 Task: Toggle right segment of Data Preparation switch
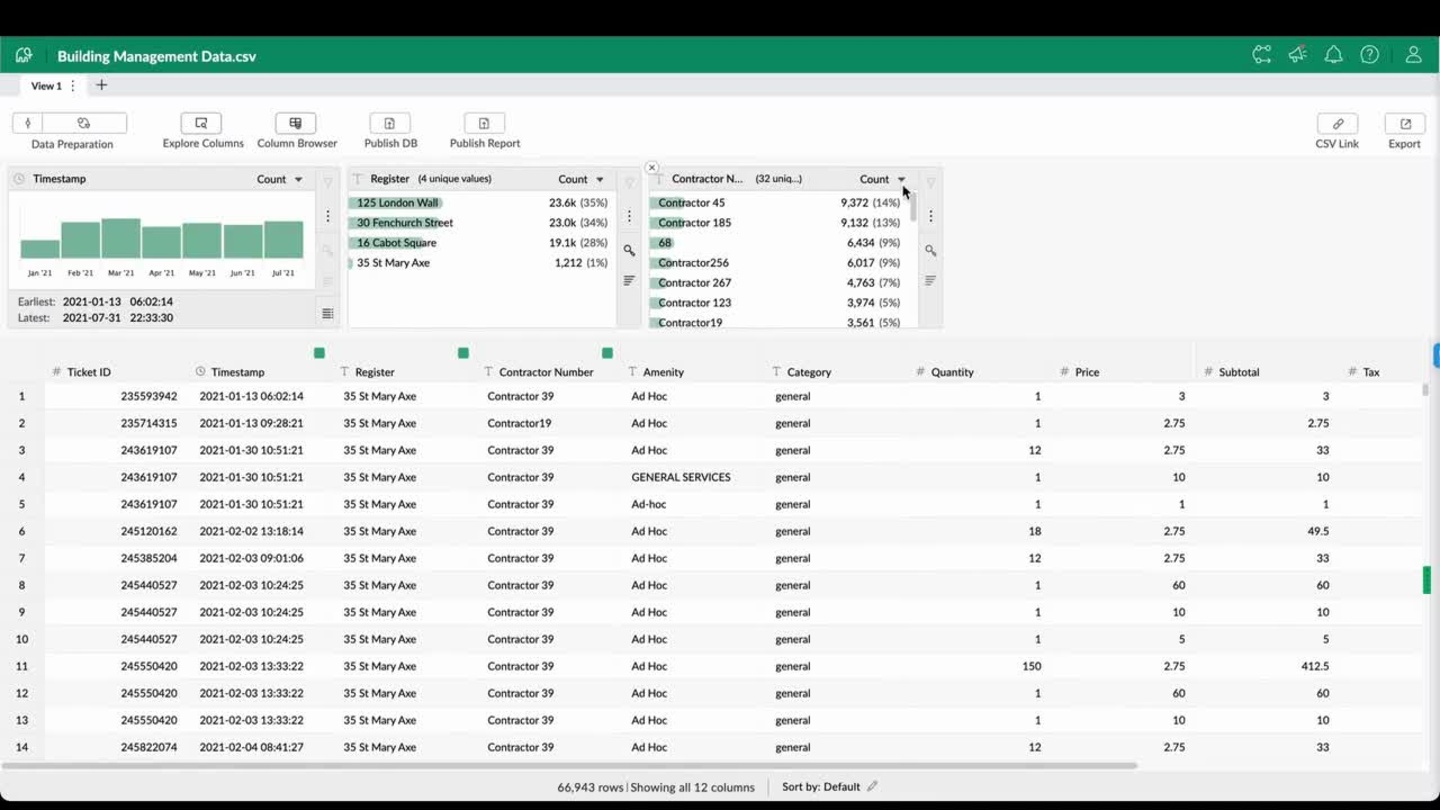tap(84, 123)
